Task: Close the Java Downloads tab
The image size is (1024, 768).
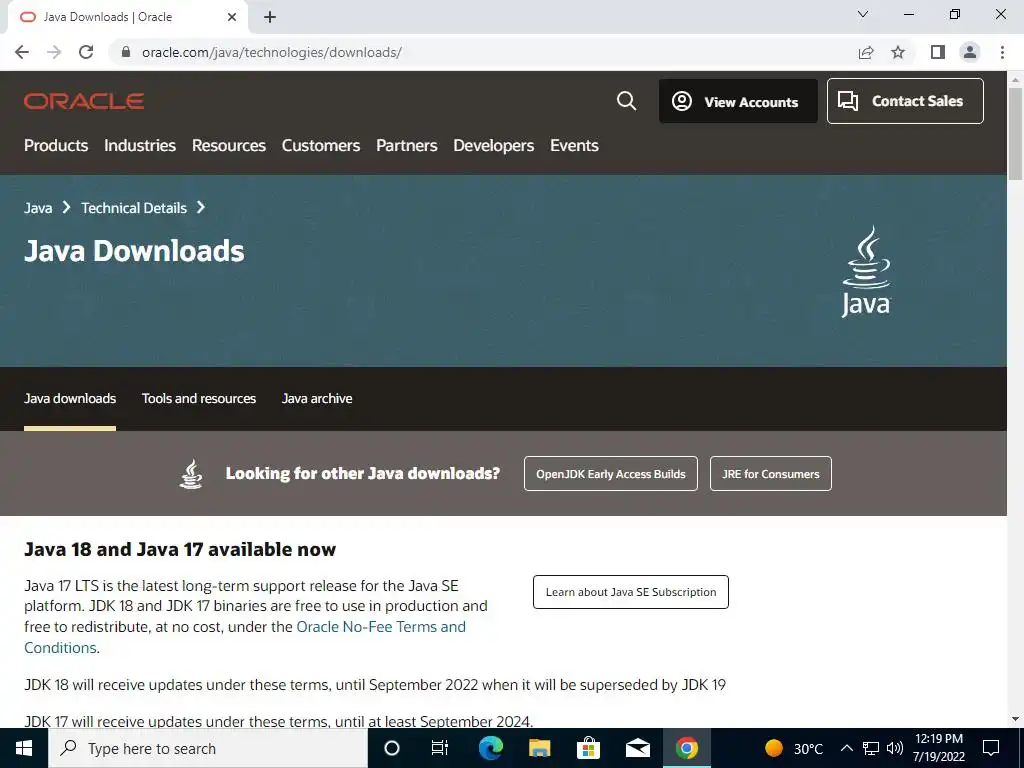Action: (232, 17)
